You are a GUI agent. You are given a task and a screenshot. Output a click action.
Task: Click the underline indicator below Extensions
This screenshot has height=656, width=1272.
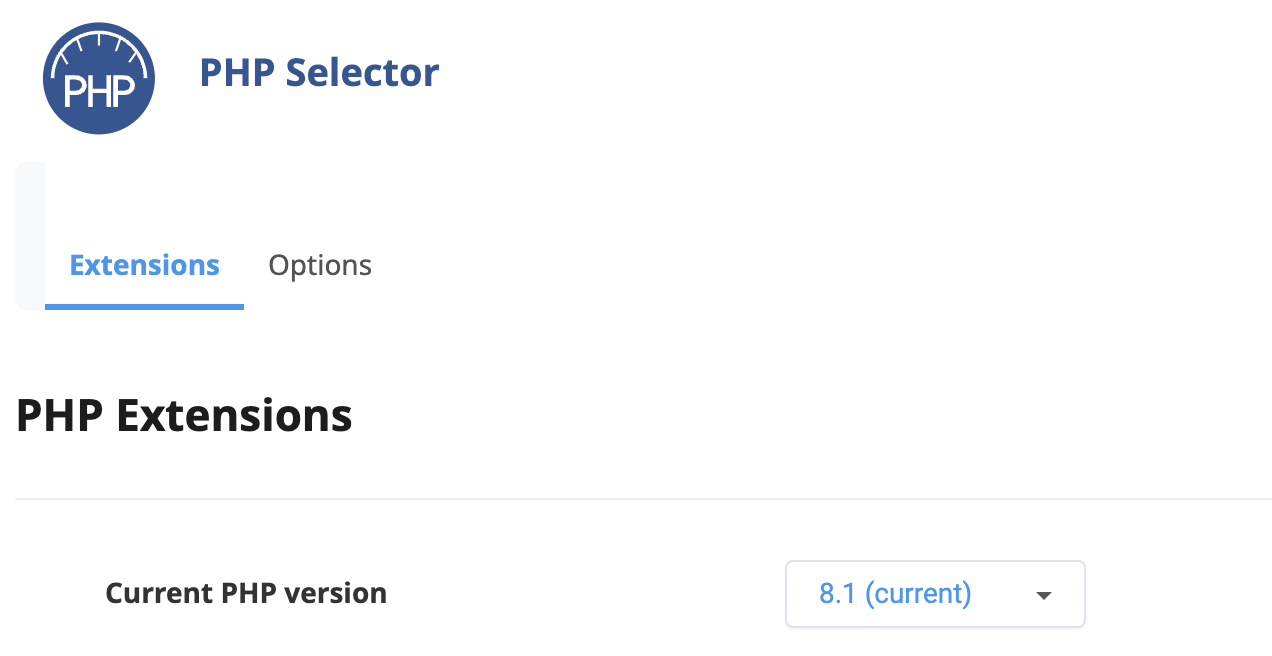(x=144, y=307)
